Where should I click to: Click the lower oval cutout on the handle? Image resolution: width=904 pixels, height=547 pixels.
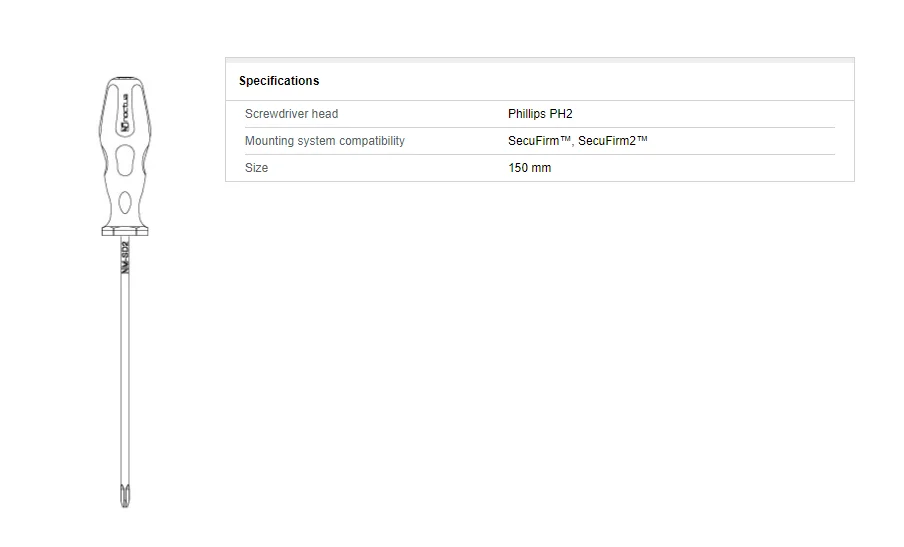pos(125,203)
